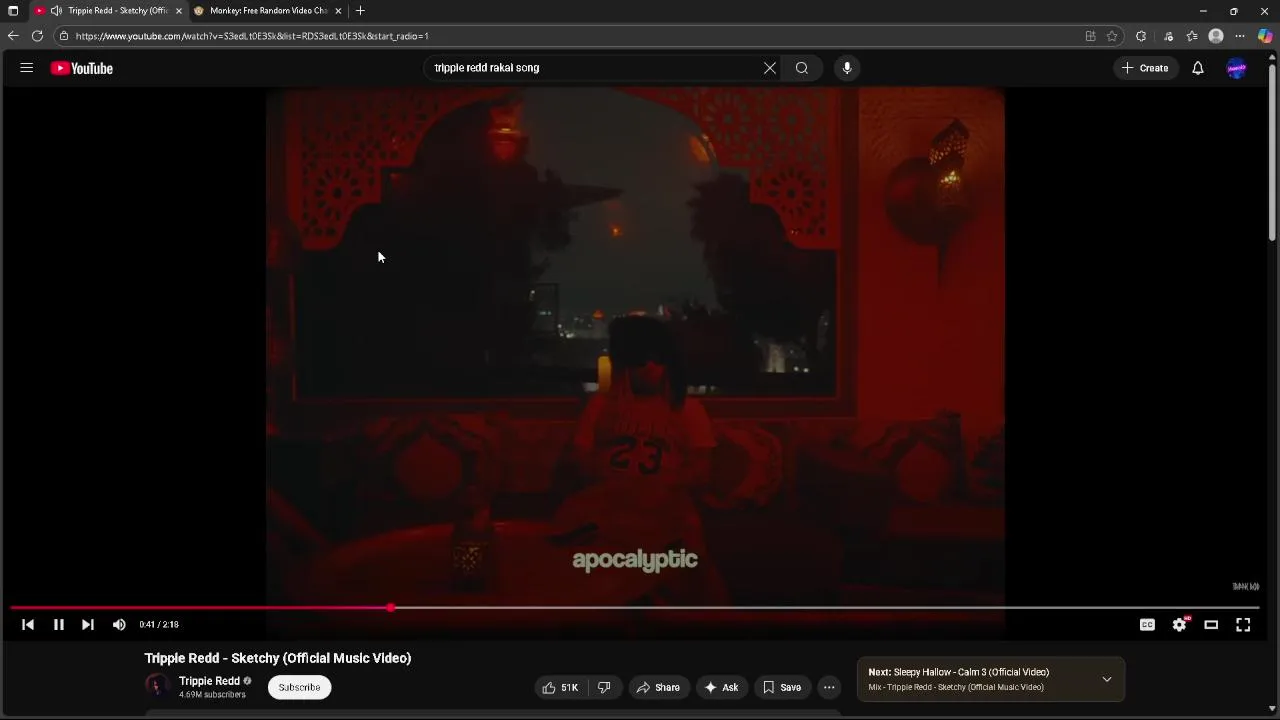The height and width of the screenshot is (720, 1280).
Task: Click the playback time 0:41 / 2:18
Action: [x=159, y=624]
